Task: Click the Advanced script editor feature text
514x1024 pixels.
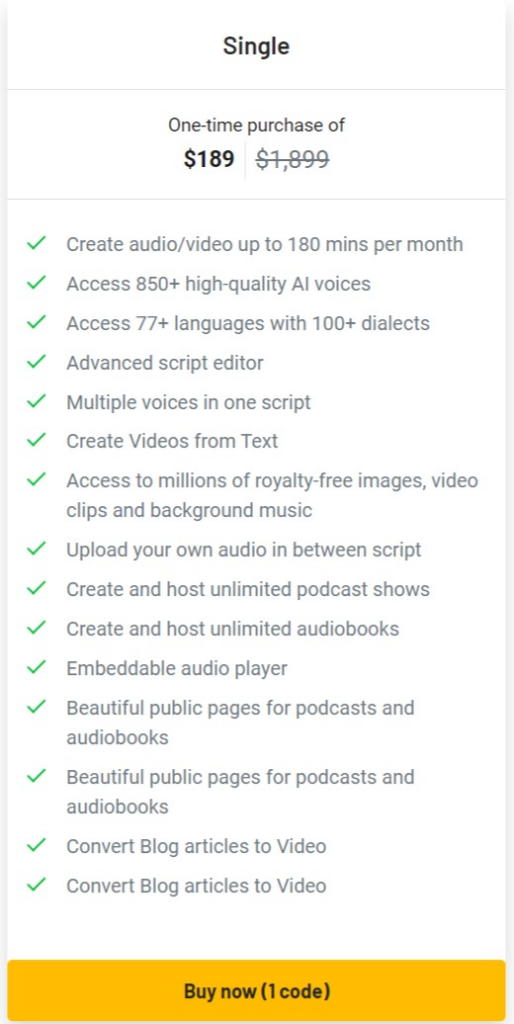Action: 165,362
